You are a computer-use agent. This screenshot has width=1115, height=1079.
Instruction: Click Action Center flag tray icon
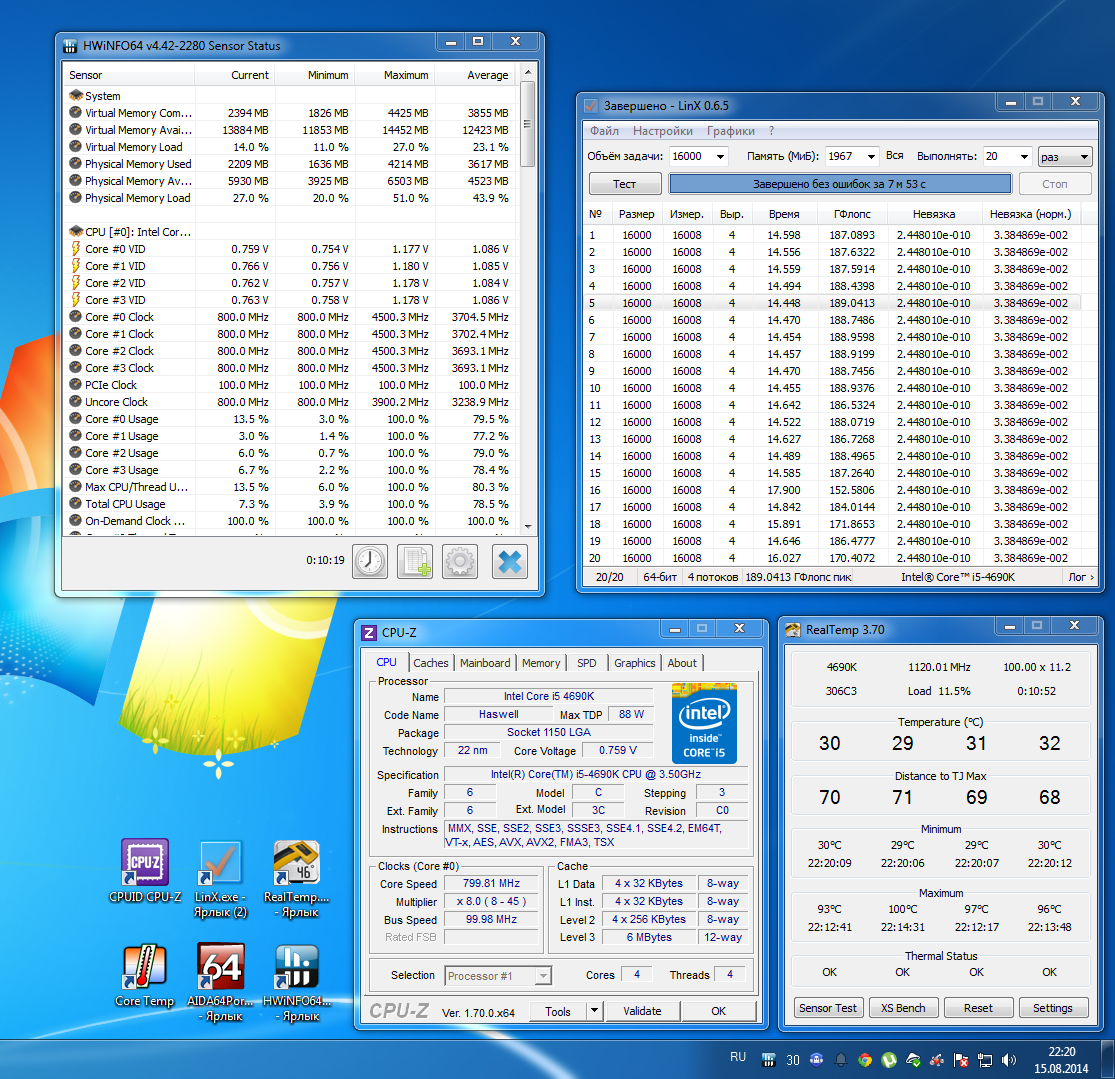point(961,1060)
